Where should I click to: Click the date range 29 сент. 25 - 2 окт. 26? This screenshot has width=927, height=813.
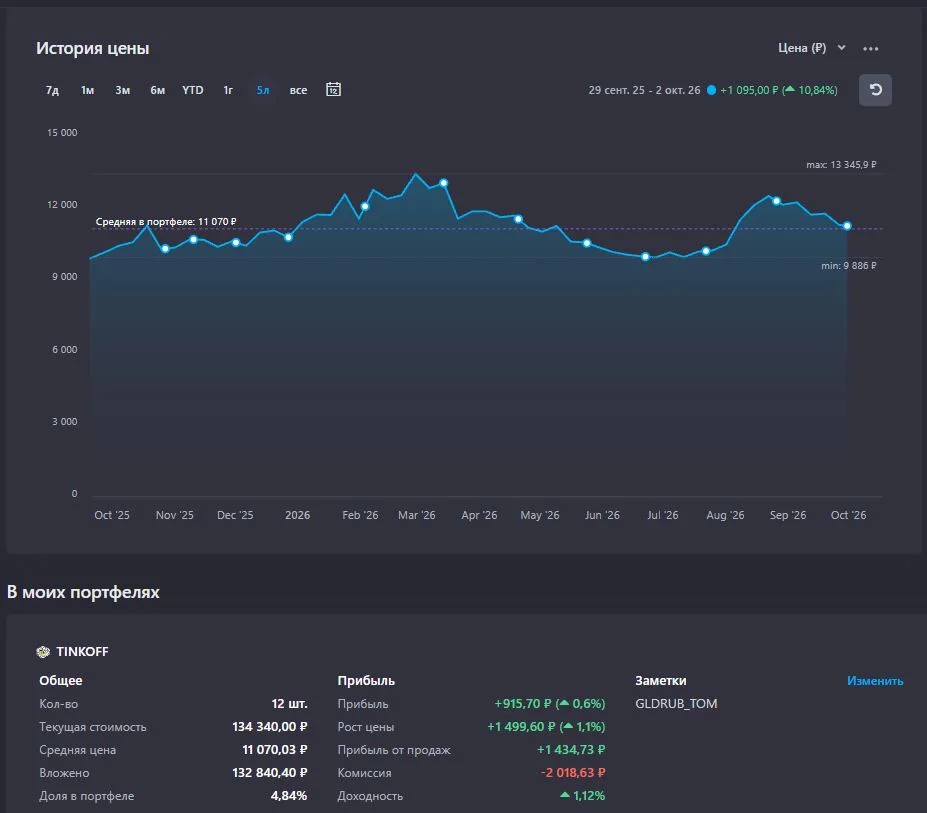coord(644,90)
